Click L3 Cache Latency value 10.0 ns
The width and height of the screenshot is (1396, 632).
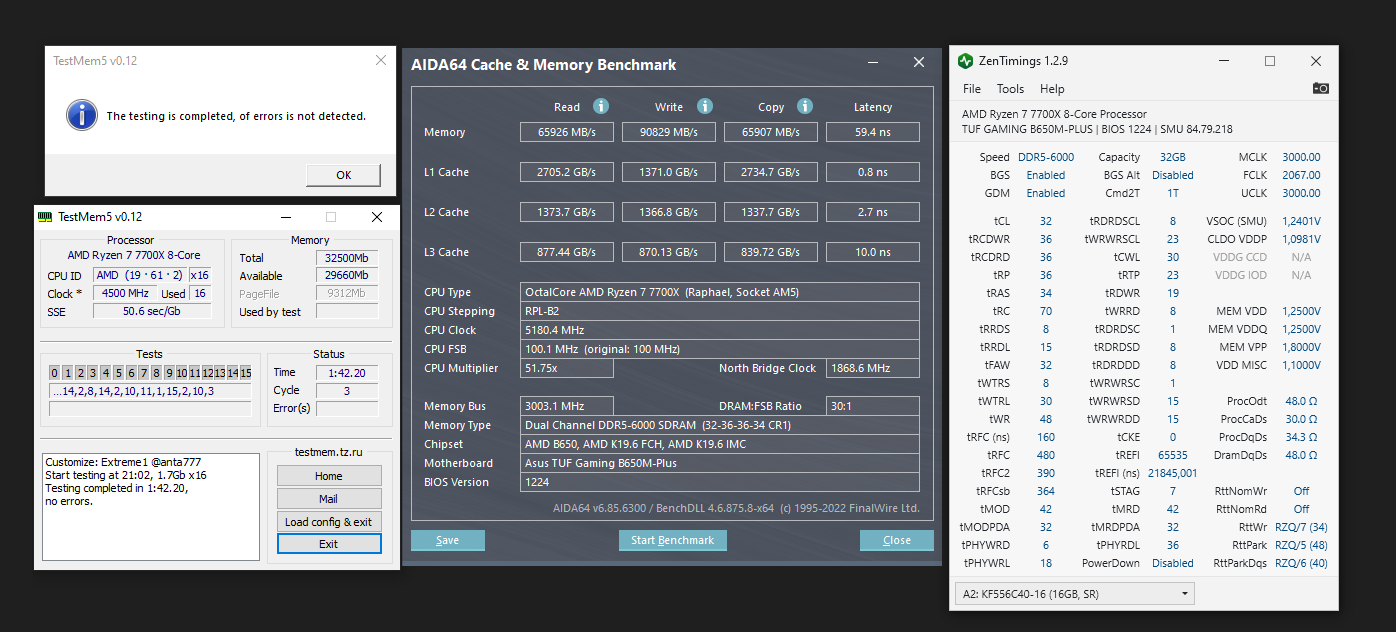tap(873, 252)
